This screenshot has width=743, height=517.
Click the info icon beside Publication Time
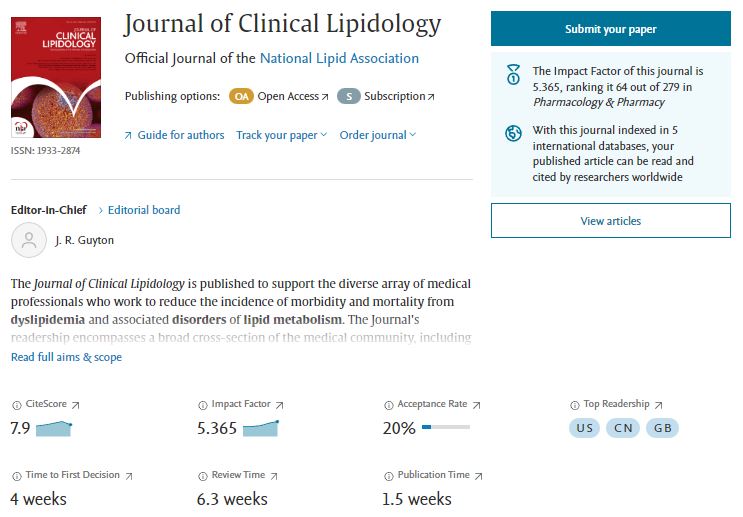click(389, 476)
